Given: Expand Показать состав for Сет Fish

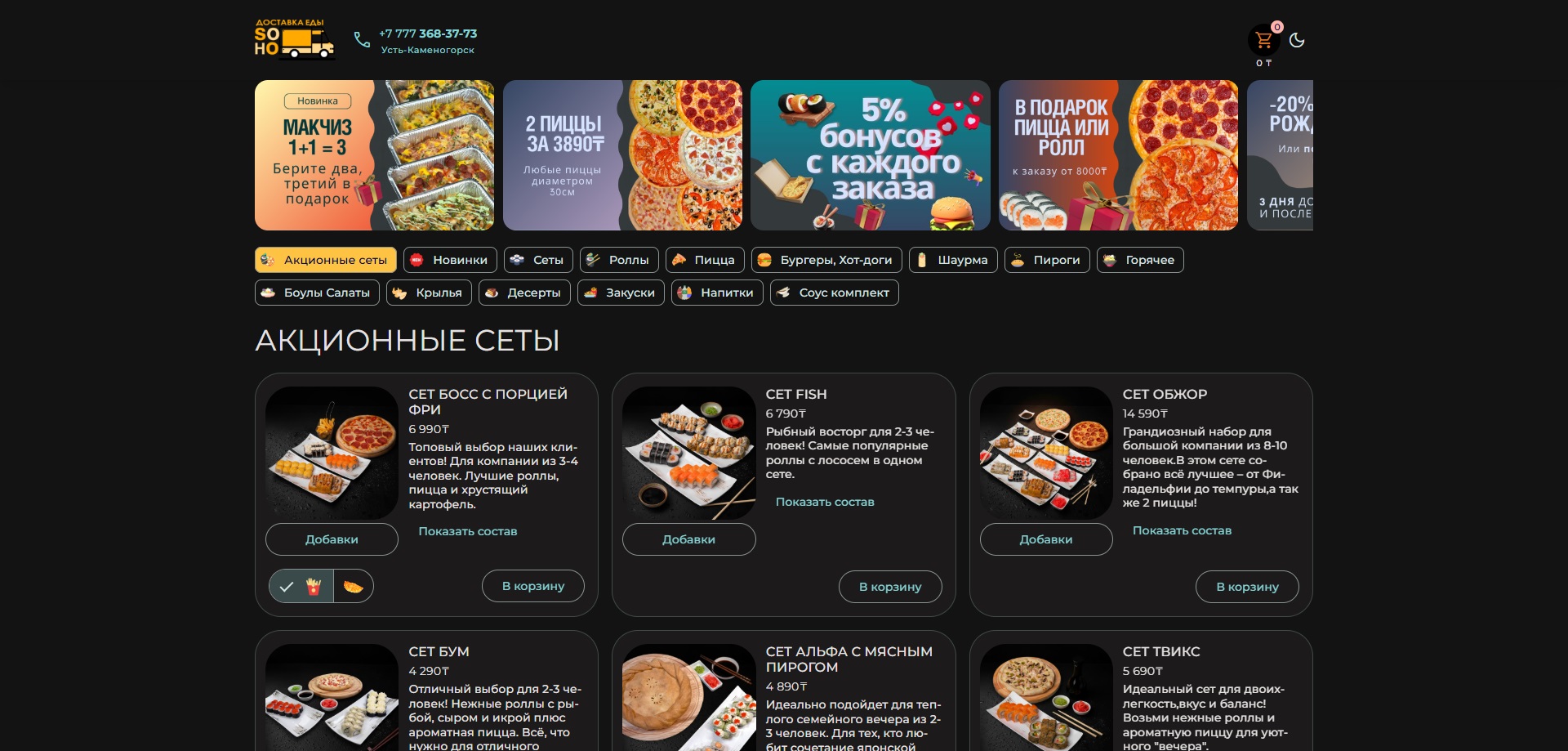Looking at the screenshot, I should [x=825, y=502].
